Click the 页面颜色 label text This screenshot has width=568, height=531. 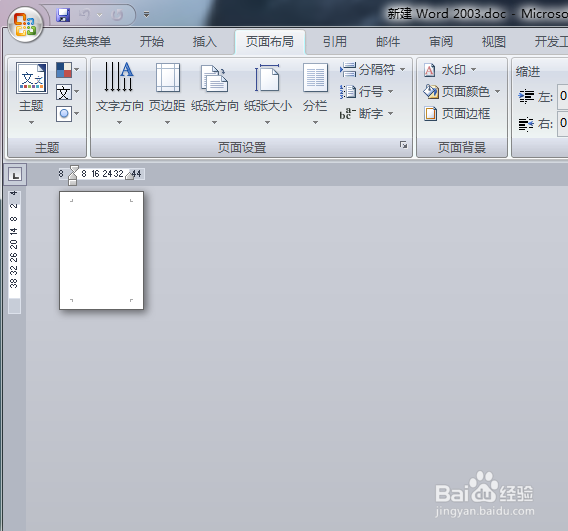click(466, 92)
